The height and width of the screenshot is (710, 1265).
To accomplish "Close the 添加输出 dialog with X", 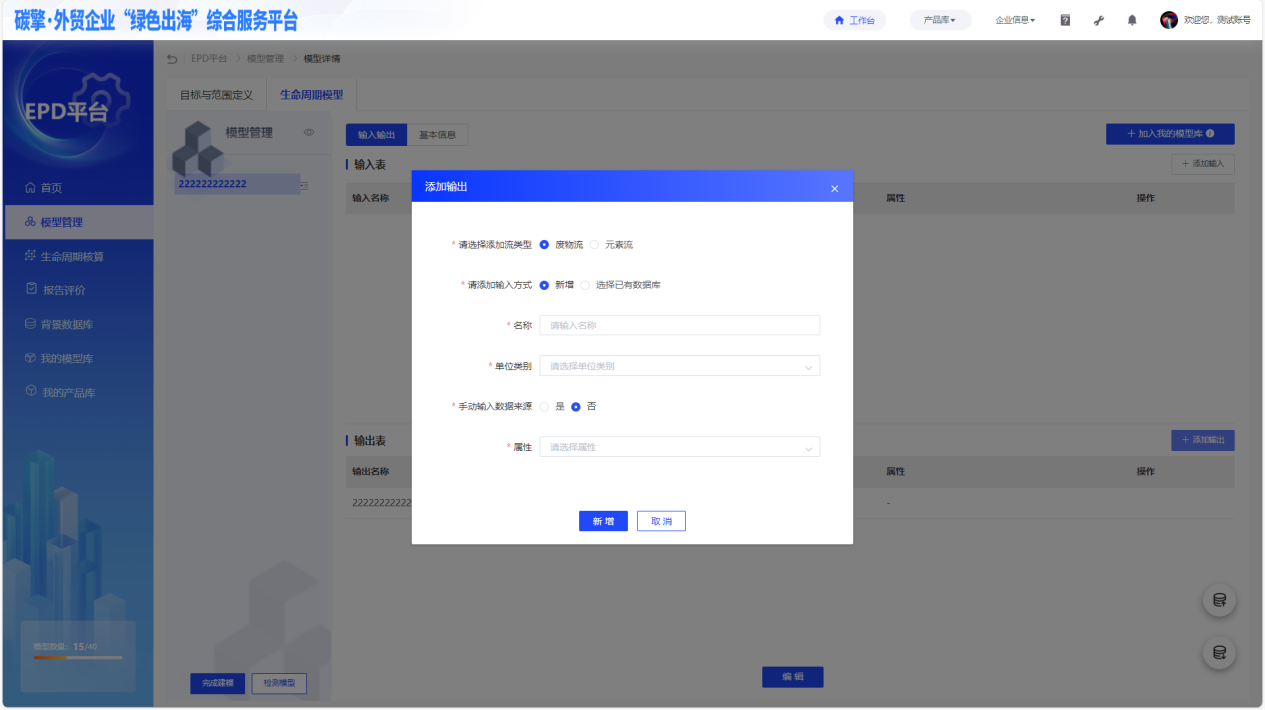I will [834, 188].
